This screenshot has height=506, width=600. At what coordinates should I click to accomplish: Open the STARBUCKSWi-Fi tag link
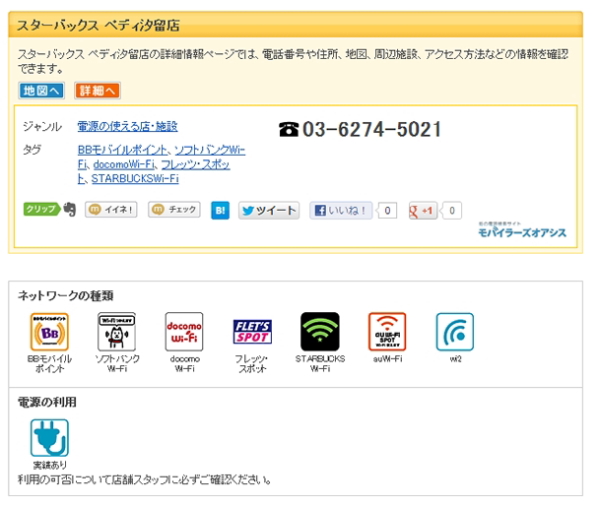pyautogui.click(x=135, y=179)
